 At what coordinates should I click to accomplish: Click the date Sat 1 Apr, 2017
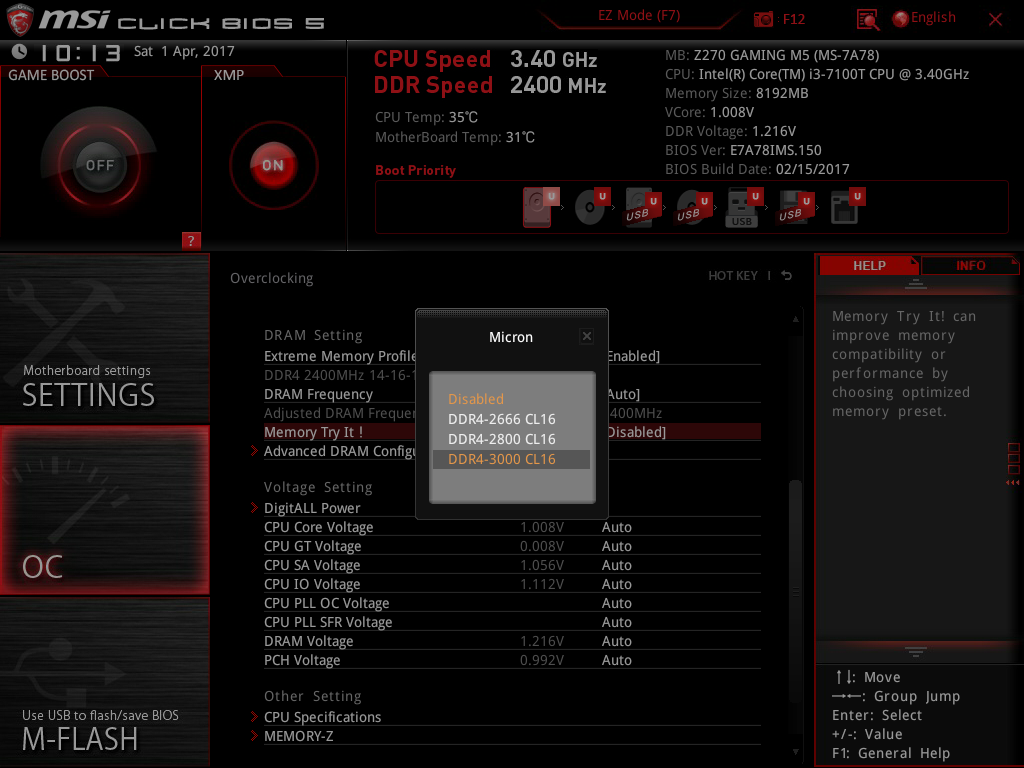184,52
